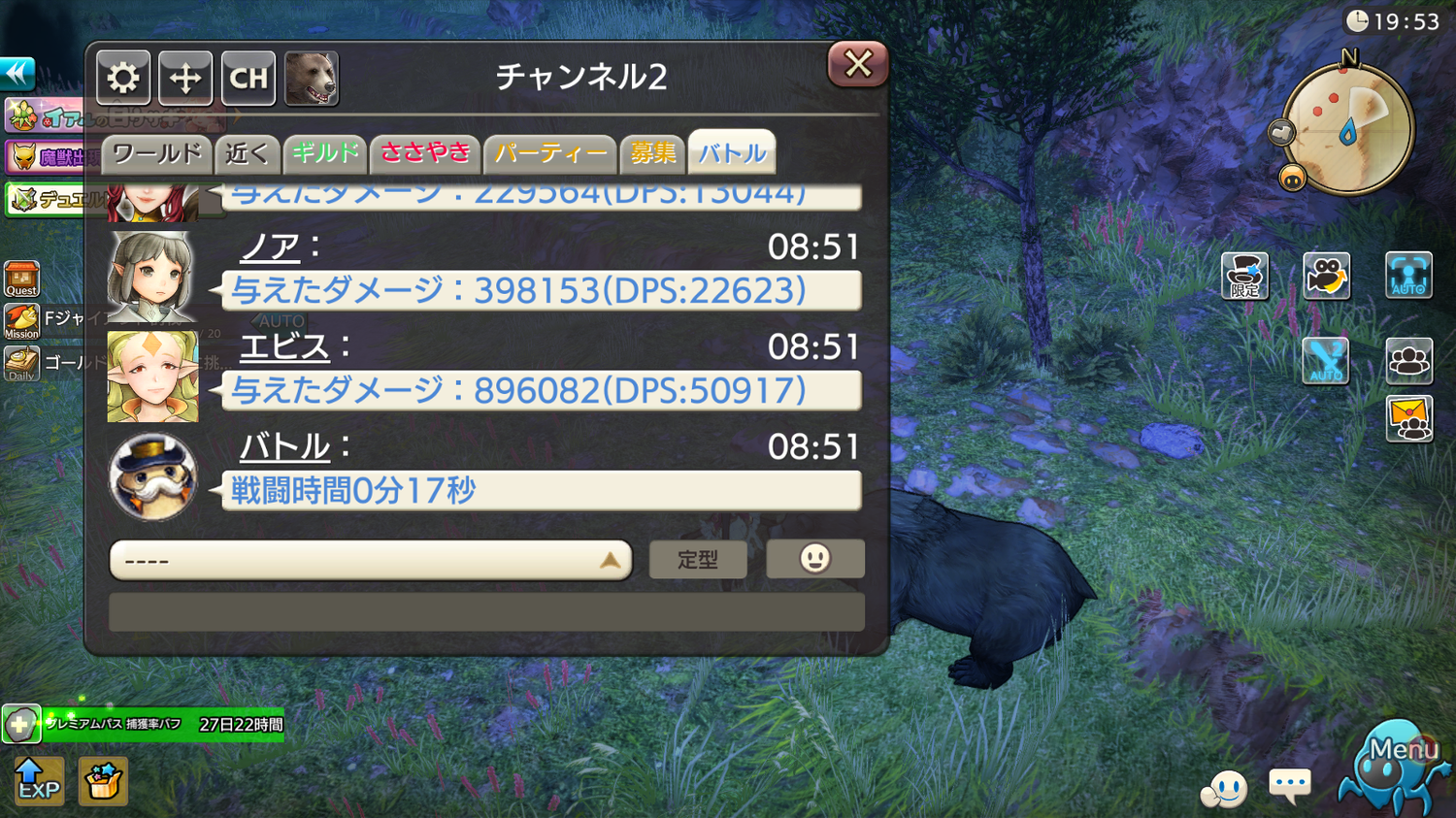1456x818 pixels.
Task: Open the Quest chest icon
Action: point(21,278)
